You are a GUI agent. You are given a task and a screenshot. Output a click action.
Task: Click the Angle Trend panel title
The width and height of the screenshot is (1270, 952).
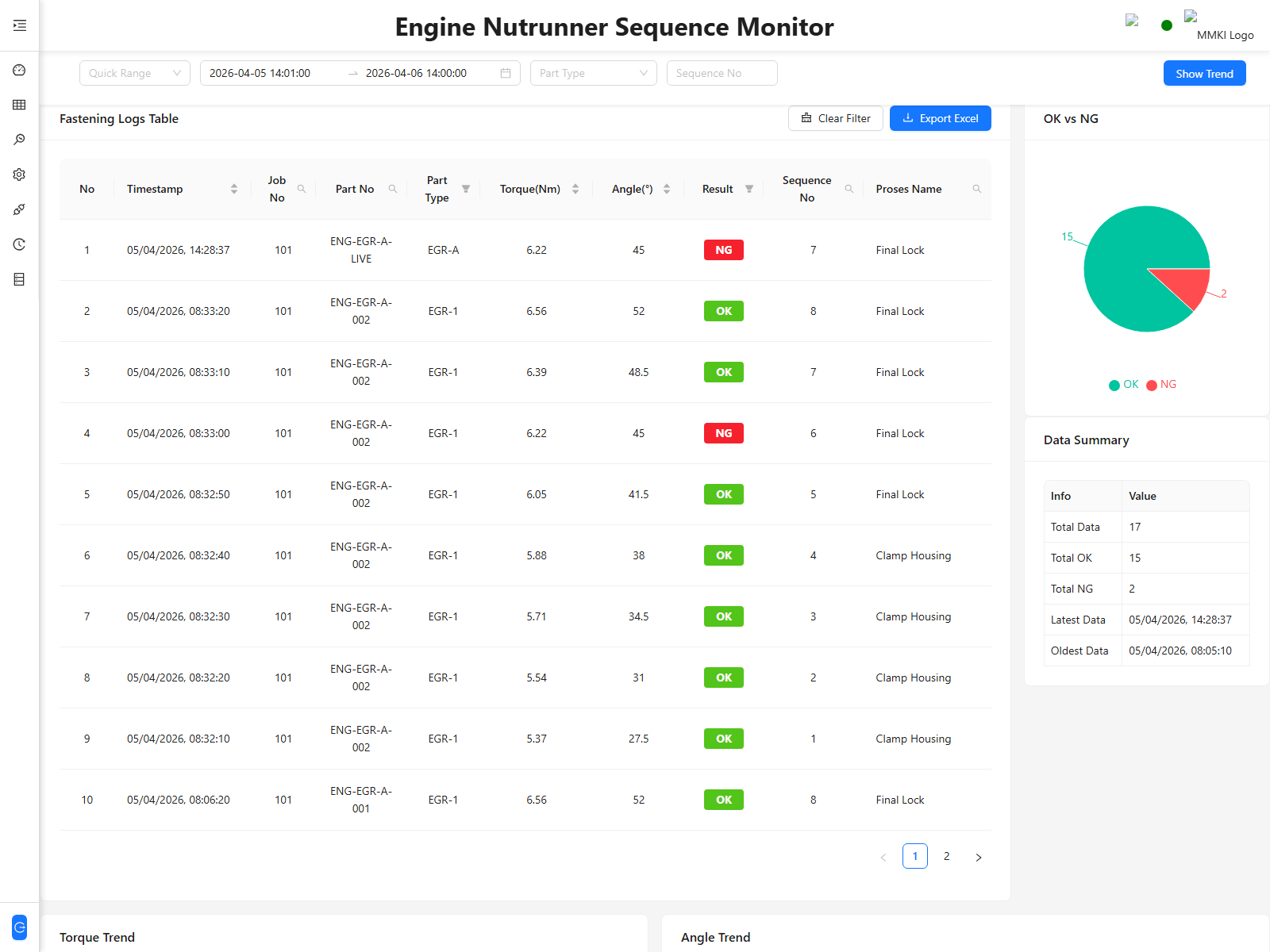[x=715, y=937]
